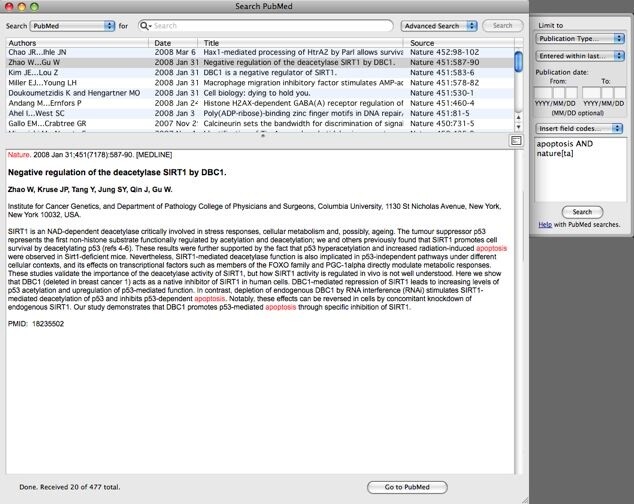Select the Zhao W...Gu W row

point(260,62)
